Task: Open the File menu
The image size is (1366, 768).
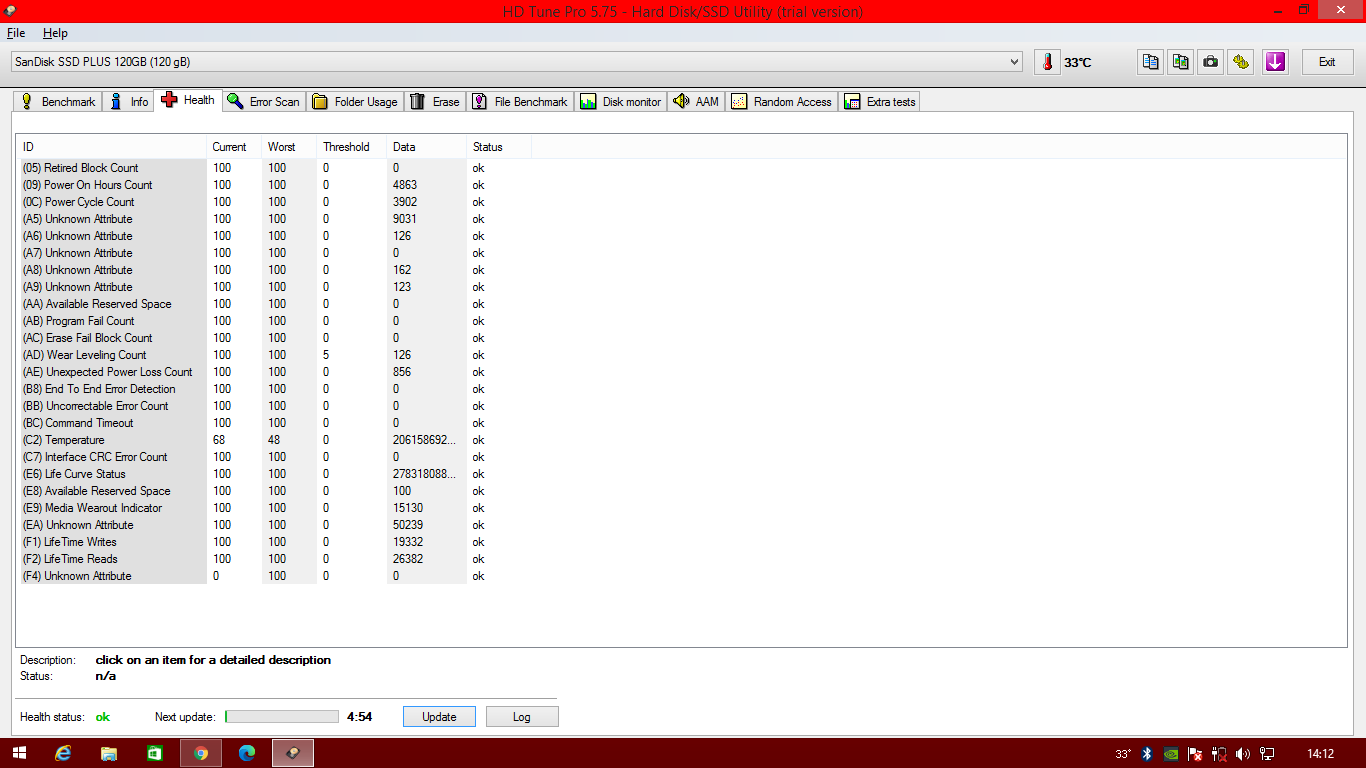Action: 16,33
